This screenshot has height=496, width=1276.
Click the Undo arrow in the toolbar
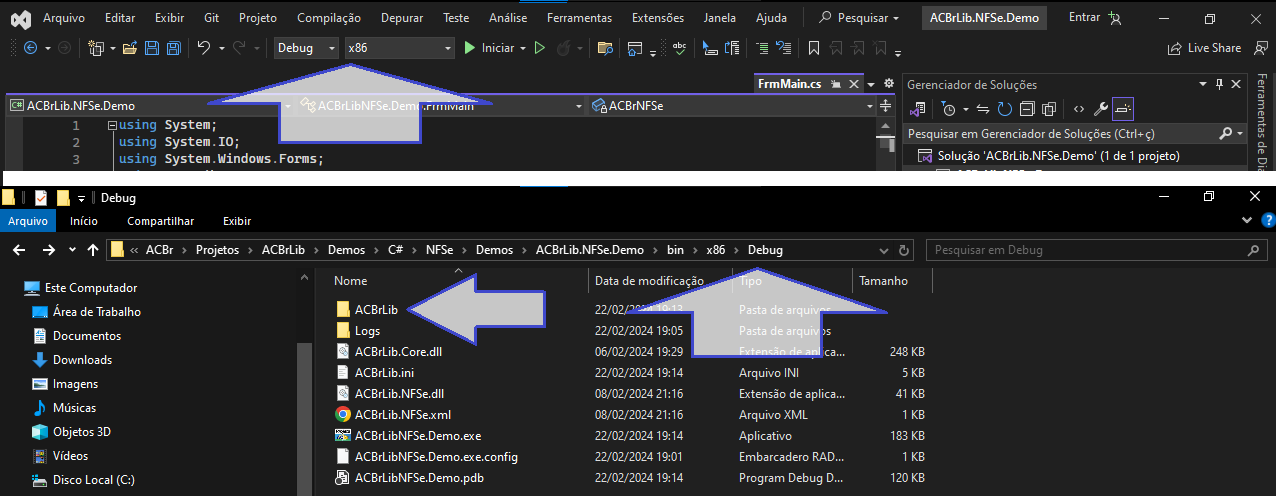204,48
